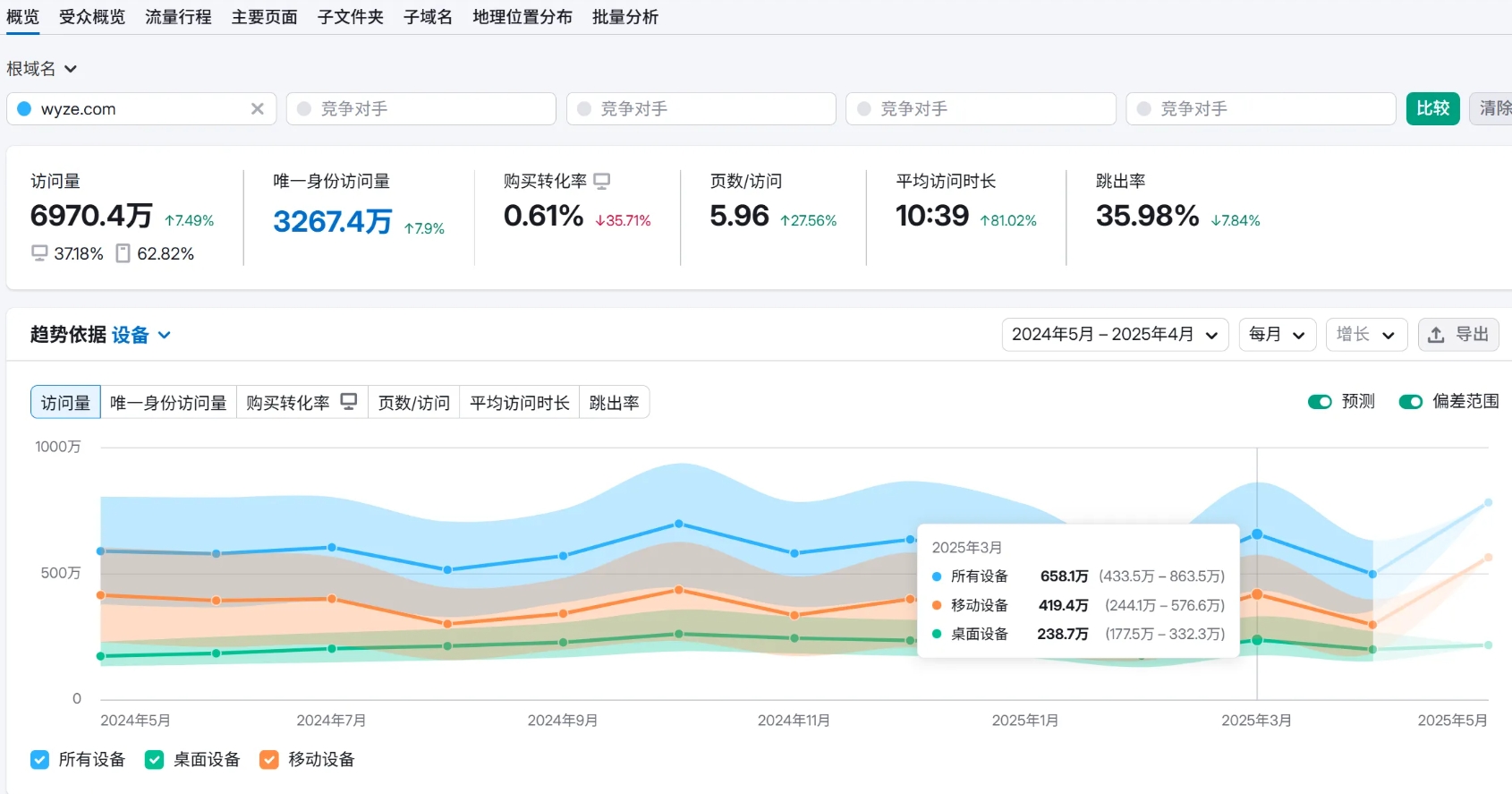Click the desktop icon next to 购买转化率 metric

tap(602, 181)
